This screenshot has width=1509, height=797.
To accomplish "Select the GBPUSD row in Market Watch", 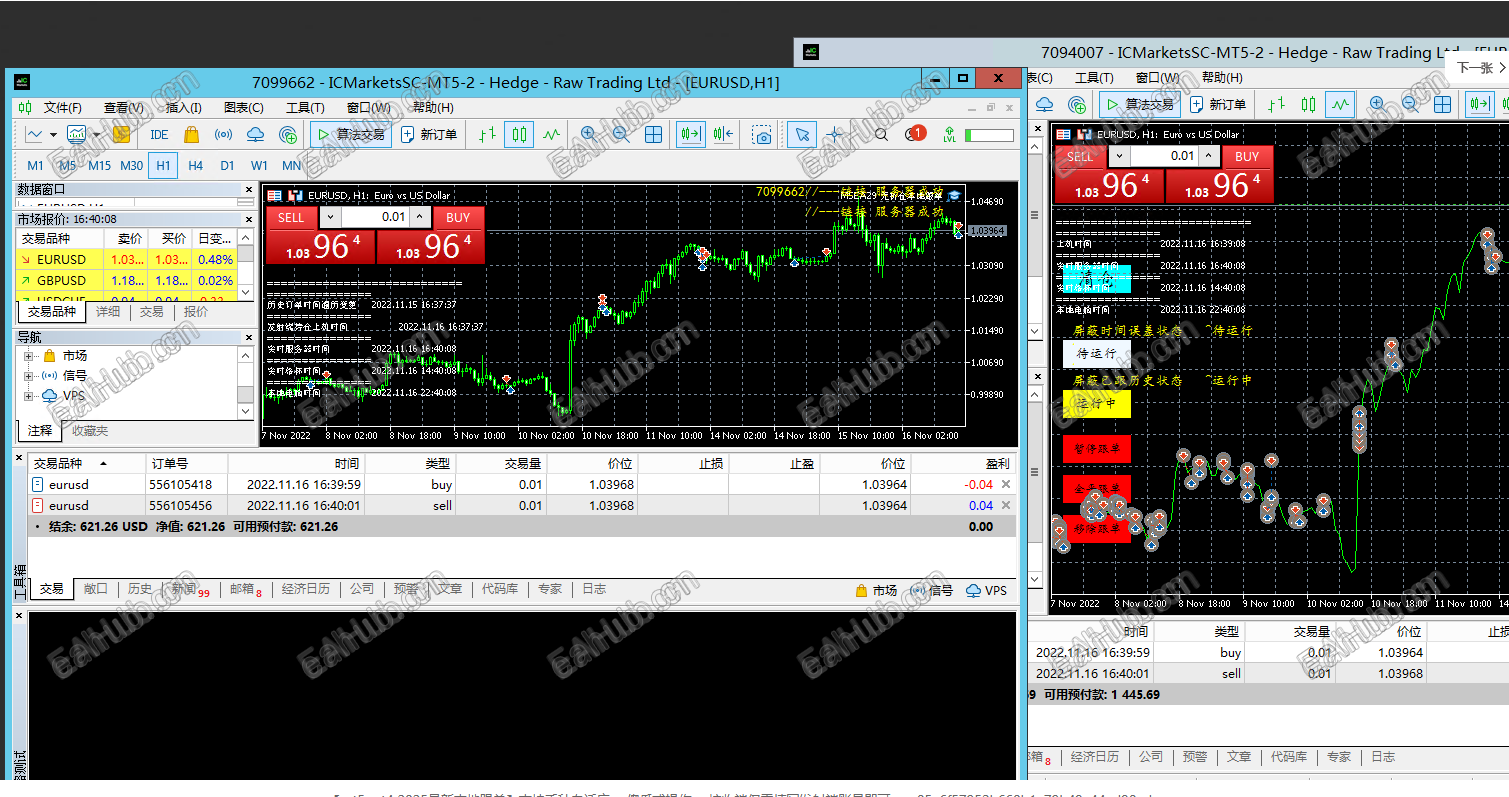I will (x=127, y=281).
